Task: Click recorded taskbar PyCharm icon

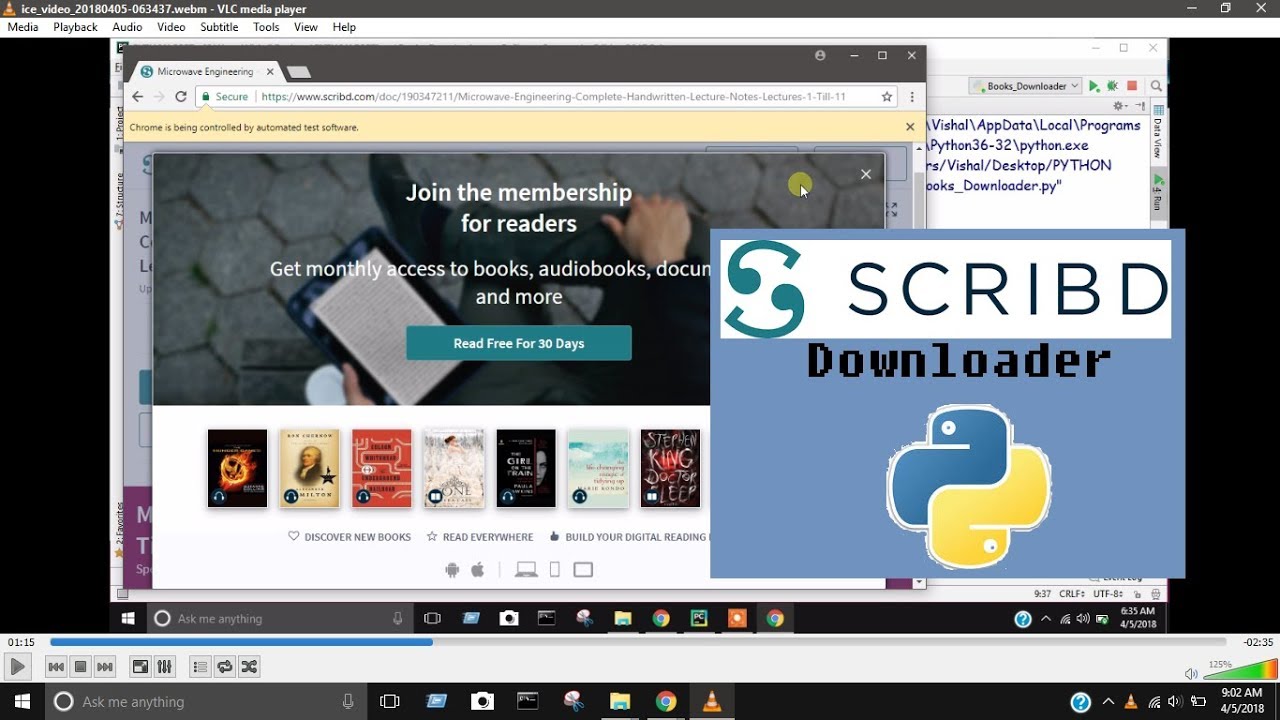Action: click(x=698, y=619)
